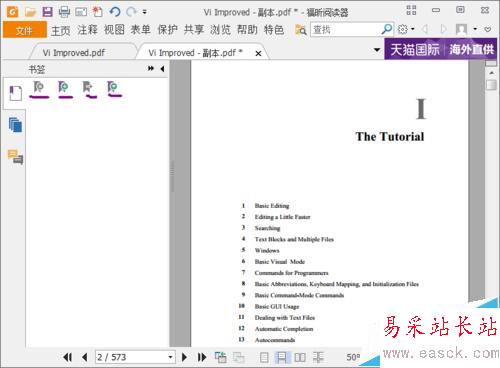Toggle facing pages view mode in status bar

click(x=300, y=358)
